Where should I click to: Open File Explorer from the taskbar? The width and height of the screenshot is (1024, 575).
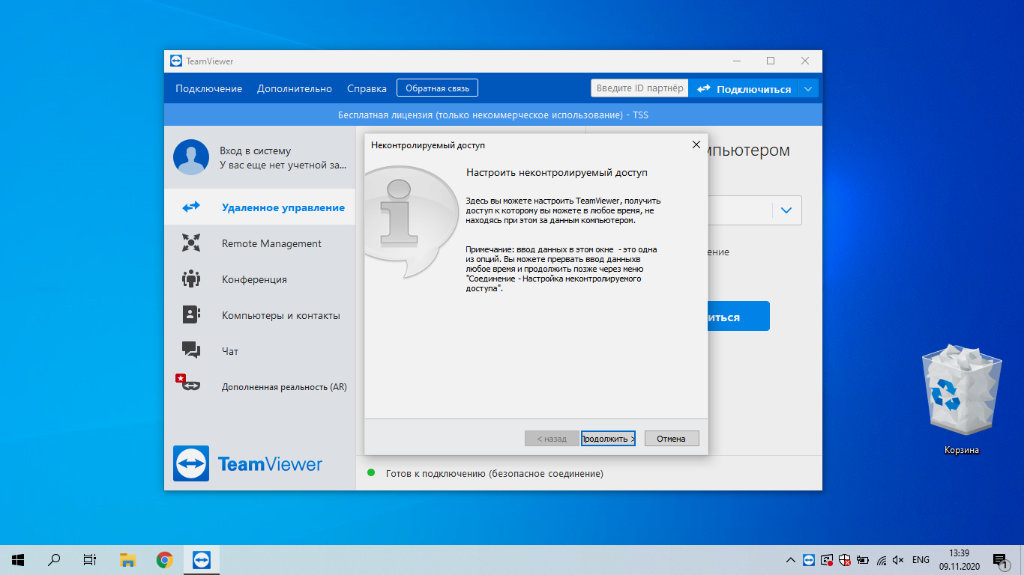(127, 560)
